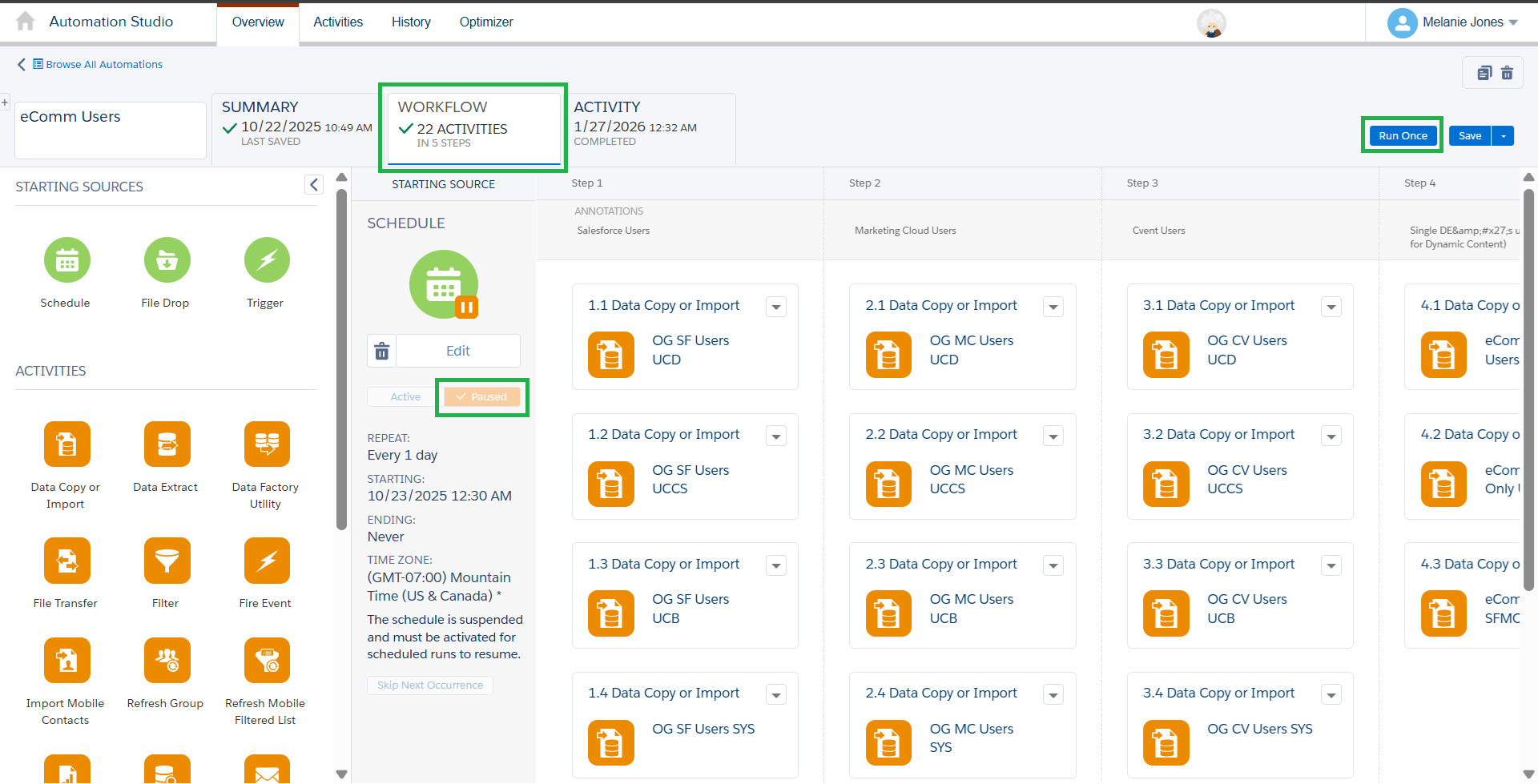
Task: Select the Trigger starting source icon
Action: [x=267, y=260]
